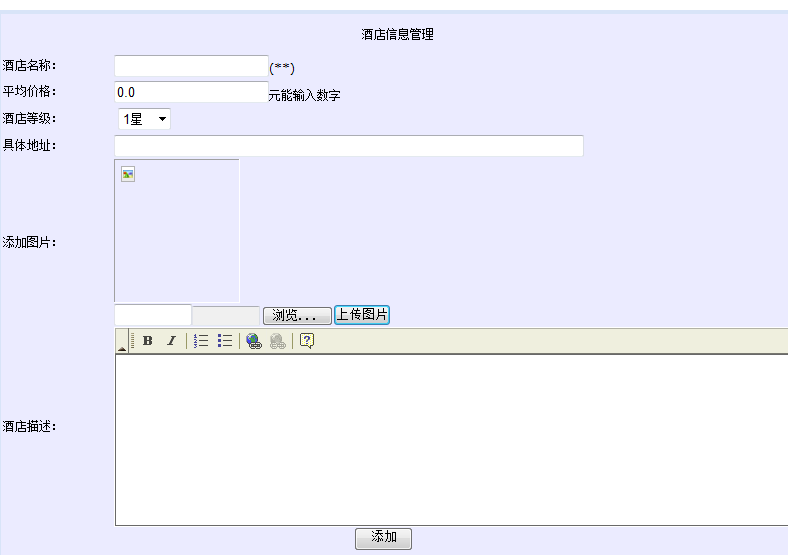Click the 酒店名称 label

click(29, 65)
